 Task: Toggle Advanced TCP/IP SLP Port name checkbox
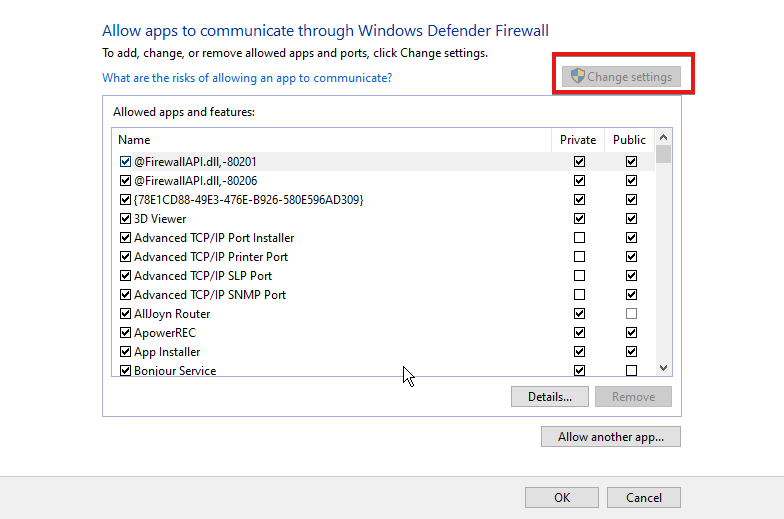coord(125,276)
